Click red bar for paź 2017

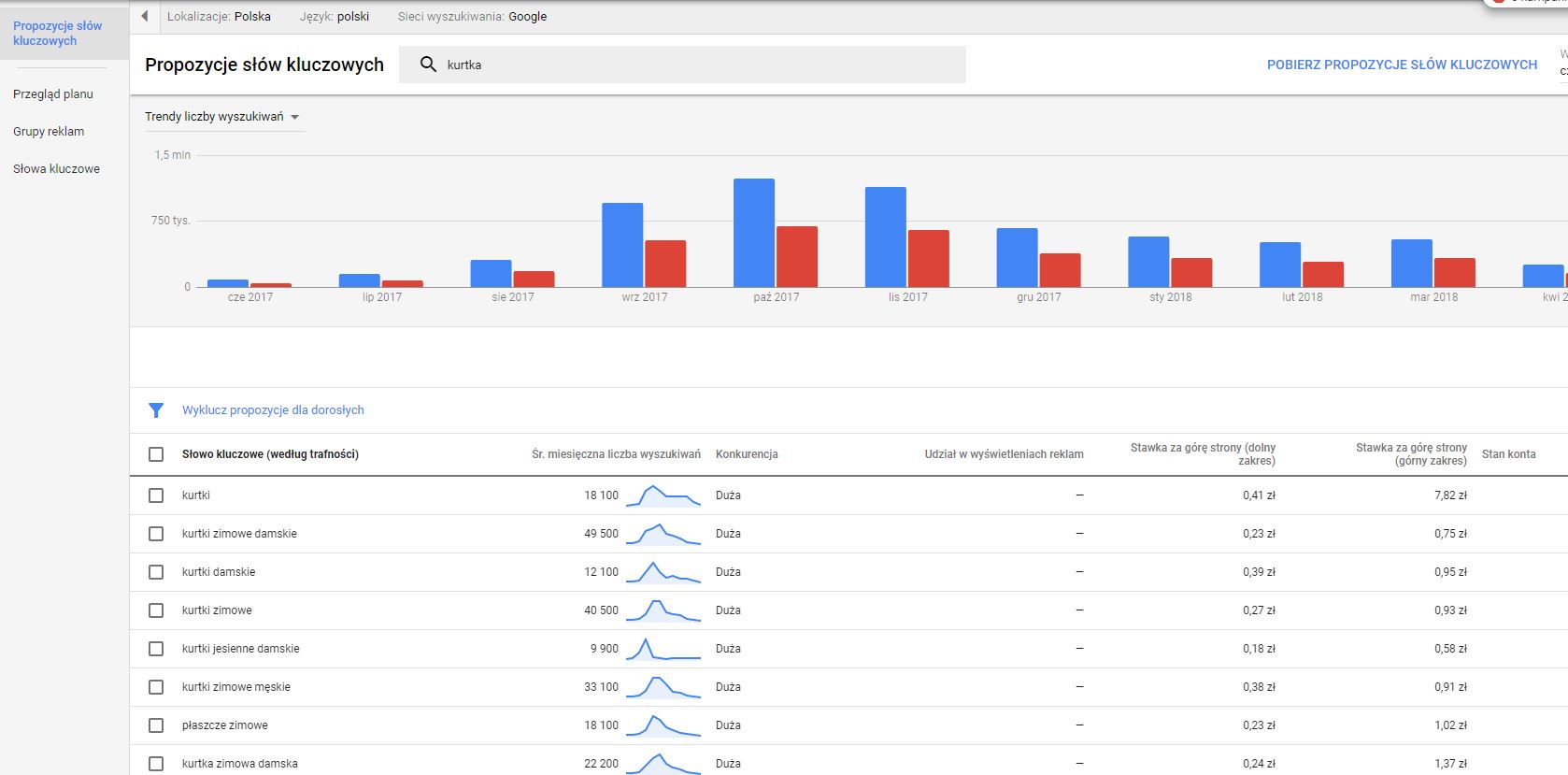(x=797, y=257)
